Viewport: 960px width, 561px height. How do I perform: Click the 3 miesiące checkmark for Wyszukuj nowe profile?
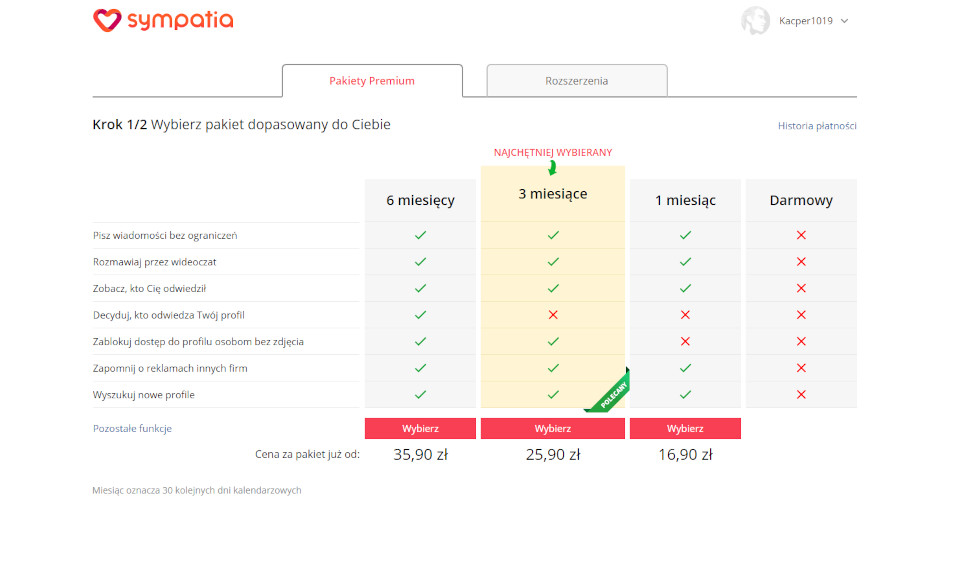pyautogui.click(x=553, y=394)
